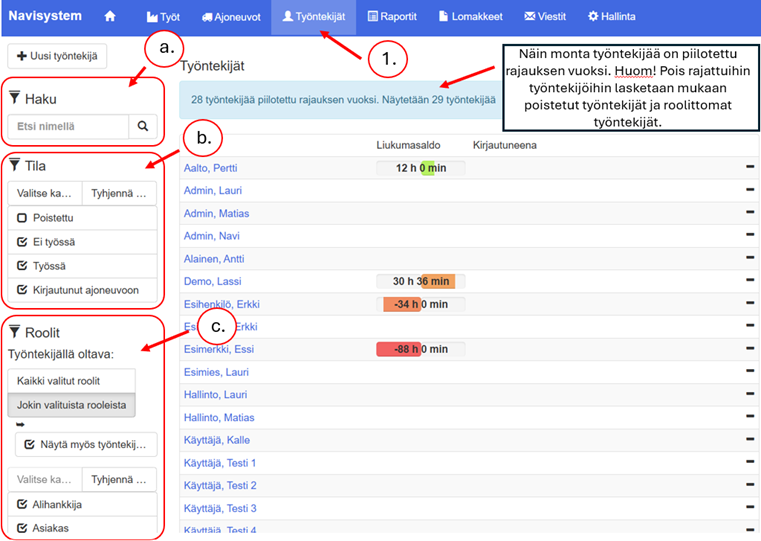
Task: Click minus icon on Demo, Lassi row
Action: [749, 282]
